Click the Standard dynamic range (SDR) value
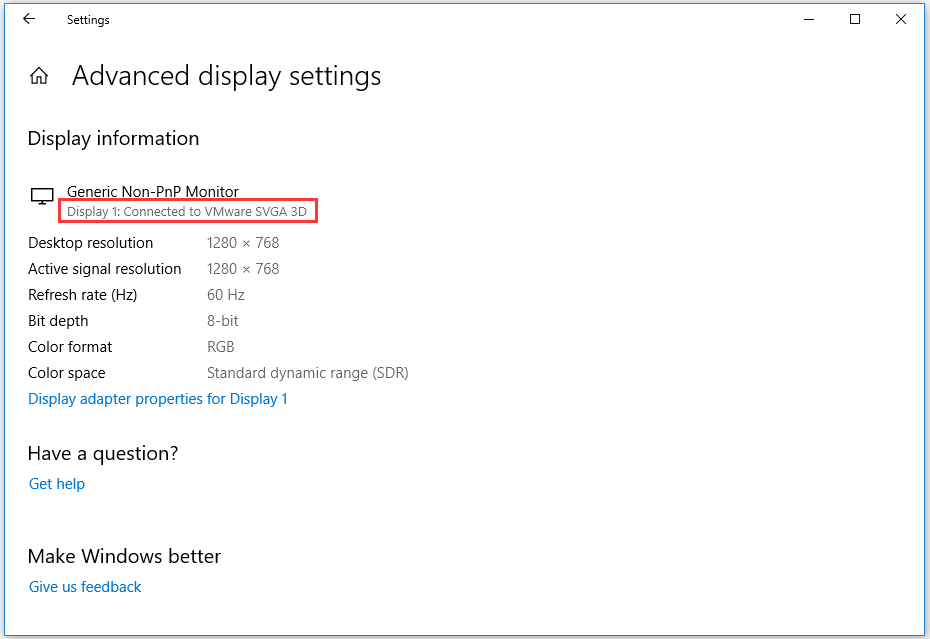This screenshot has height=639, width=930. click(x=307, y=373)
